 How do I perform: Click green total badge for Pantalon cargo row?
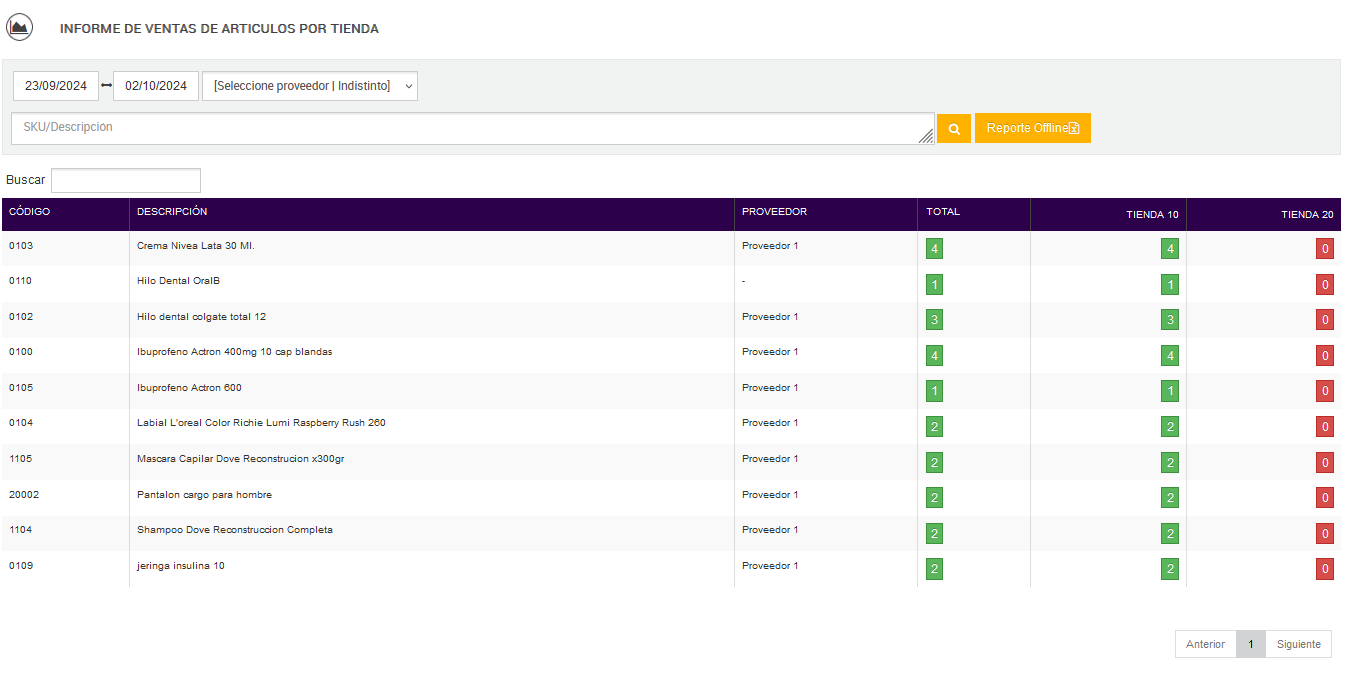click(934, 498)
